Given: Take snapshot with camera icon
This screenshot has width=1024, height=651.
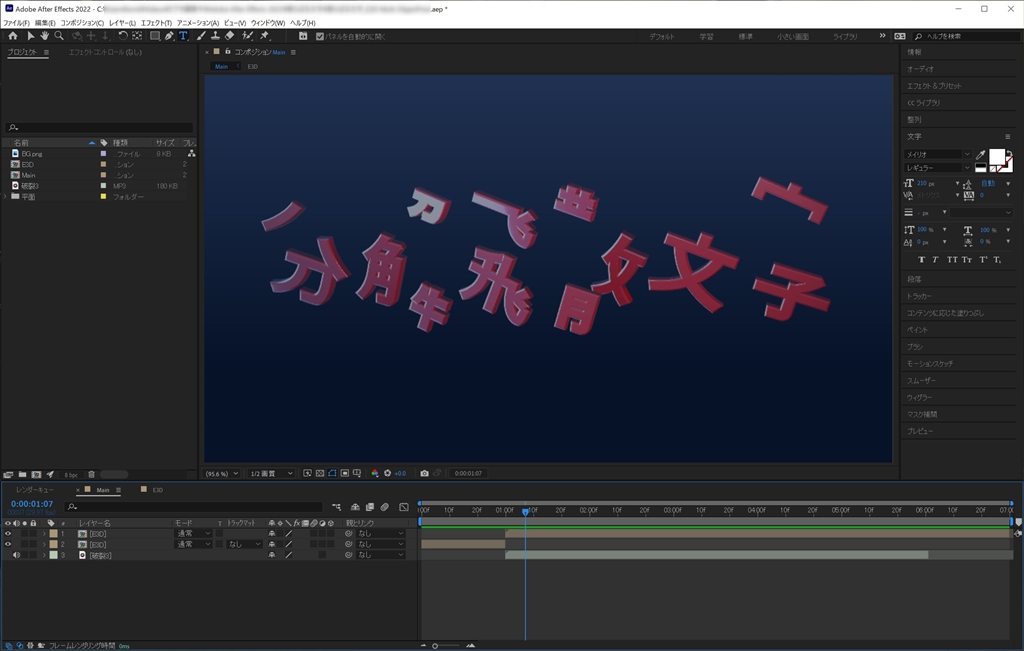Looking at the screenshot, I should pyautogui.click(x=425, y=473).
